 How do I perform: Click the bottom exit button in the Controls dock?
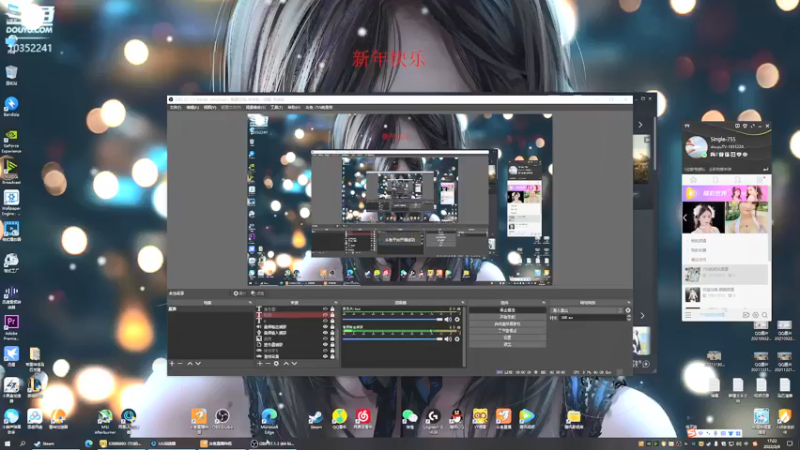pyautogui.click(x=507, y=344)
